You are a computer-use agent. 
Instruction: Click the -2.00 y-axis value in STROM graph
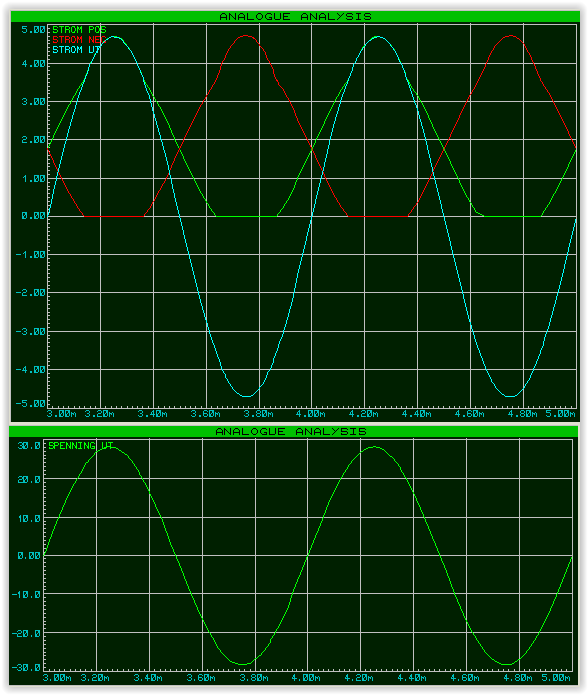tap(31, 293)
